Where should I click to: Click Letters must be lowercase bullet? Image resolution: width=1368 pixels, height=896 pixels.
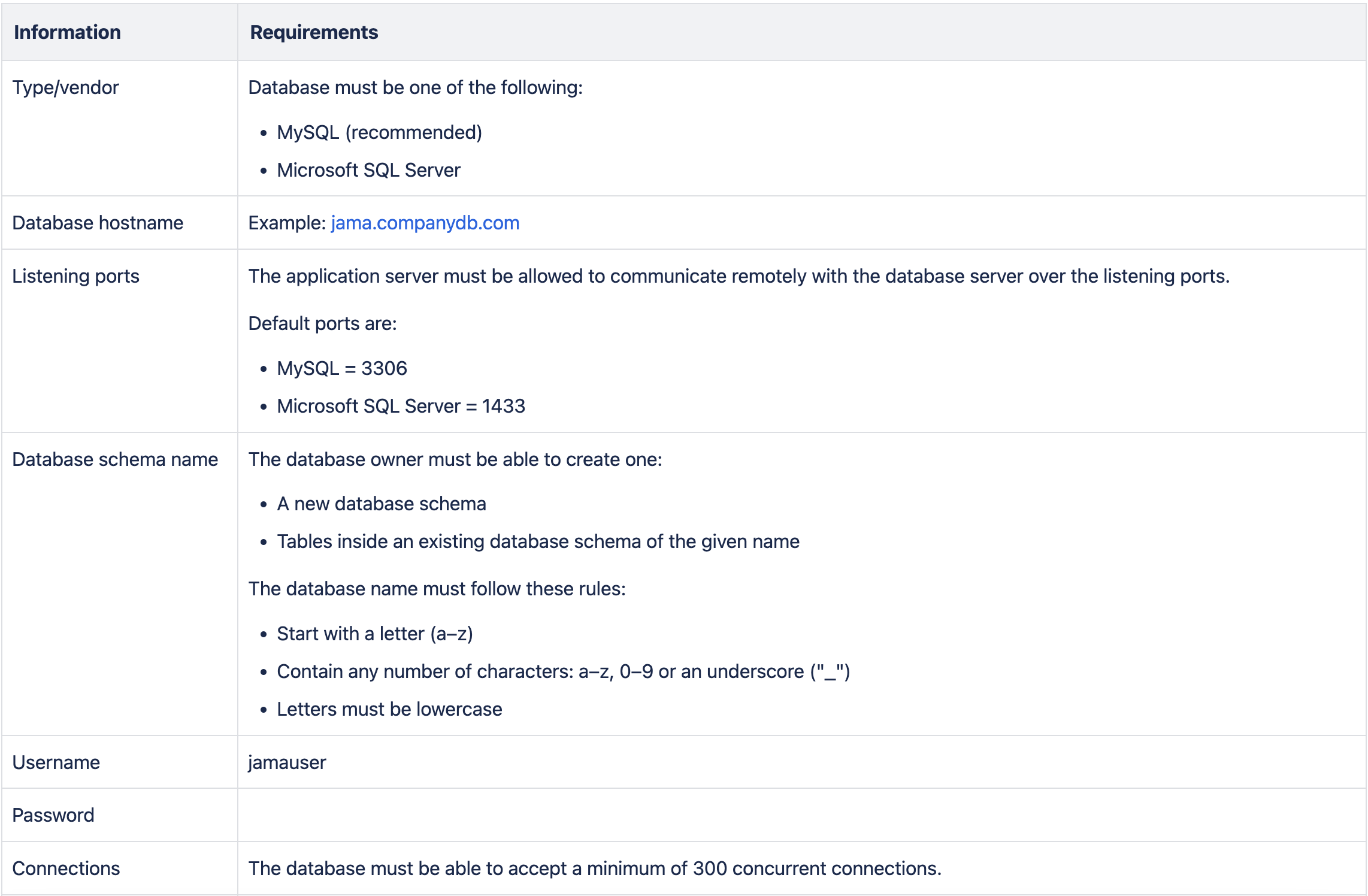click(x=389, y=709)
